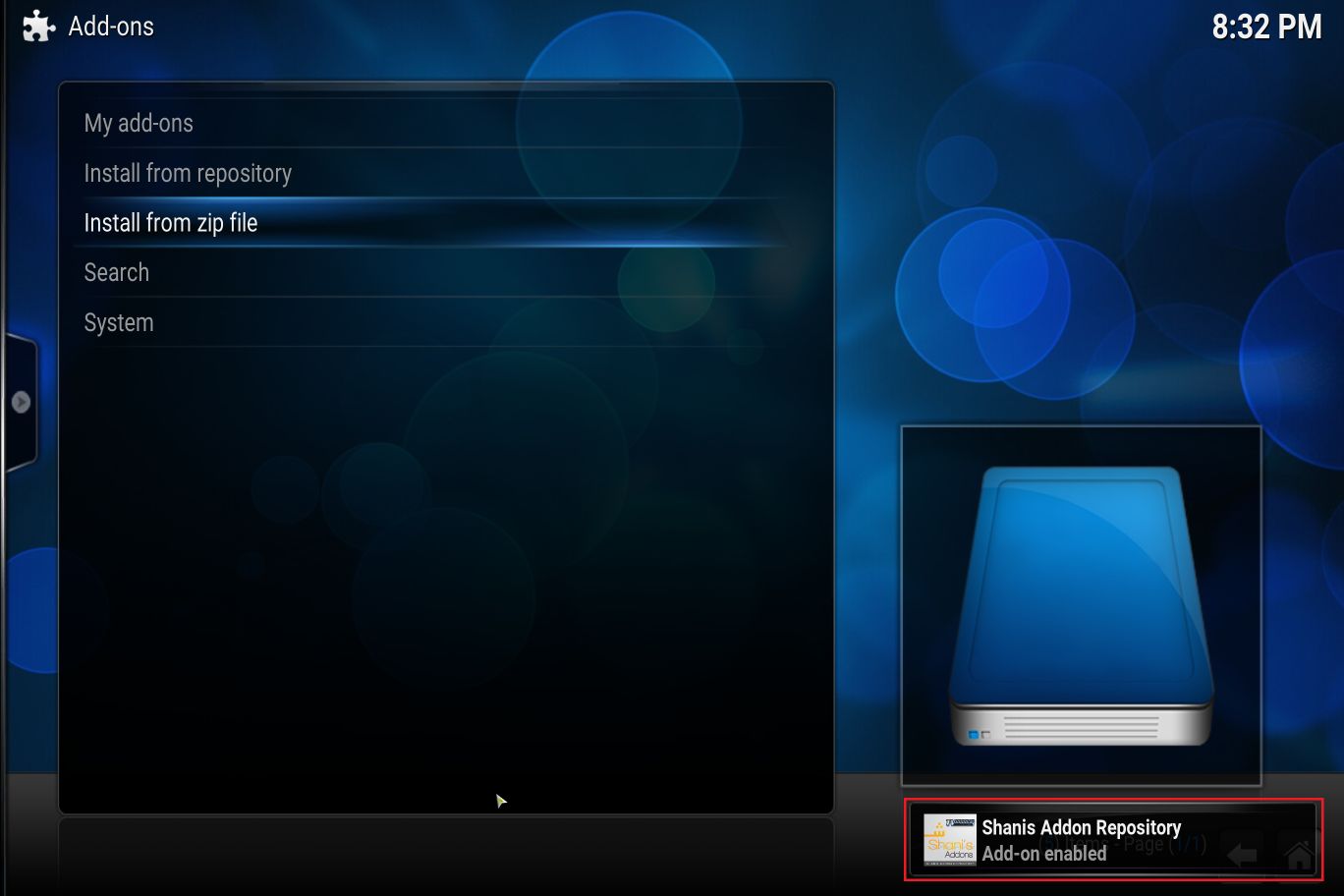Choose Install from zip file

(171, 223)
